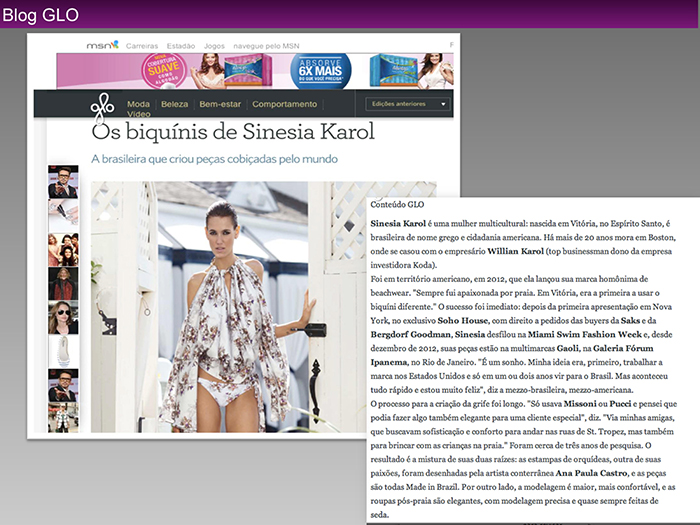Click navegue pelo MSN link

267,46
